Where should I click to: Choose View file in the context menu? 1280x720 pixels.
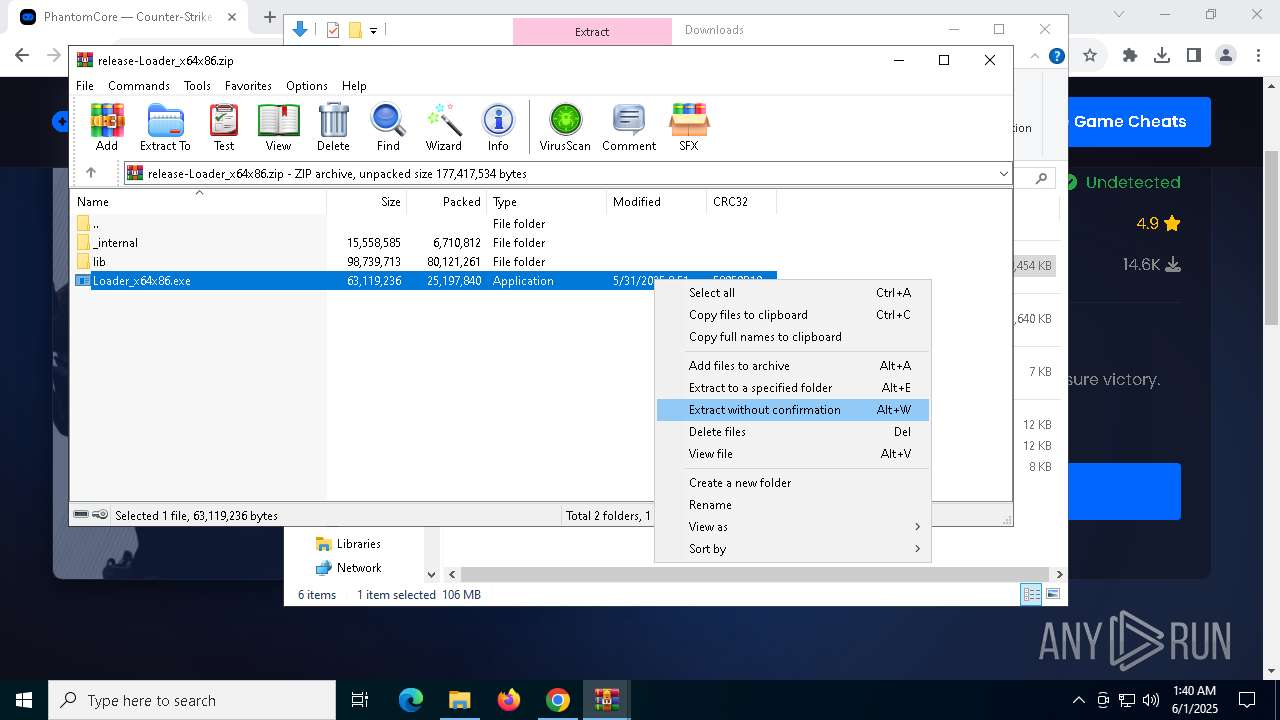793,454
